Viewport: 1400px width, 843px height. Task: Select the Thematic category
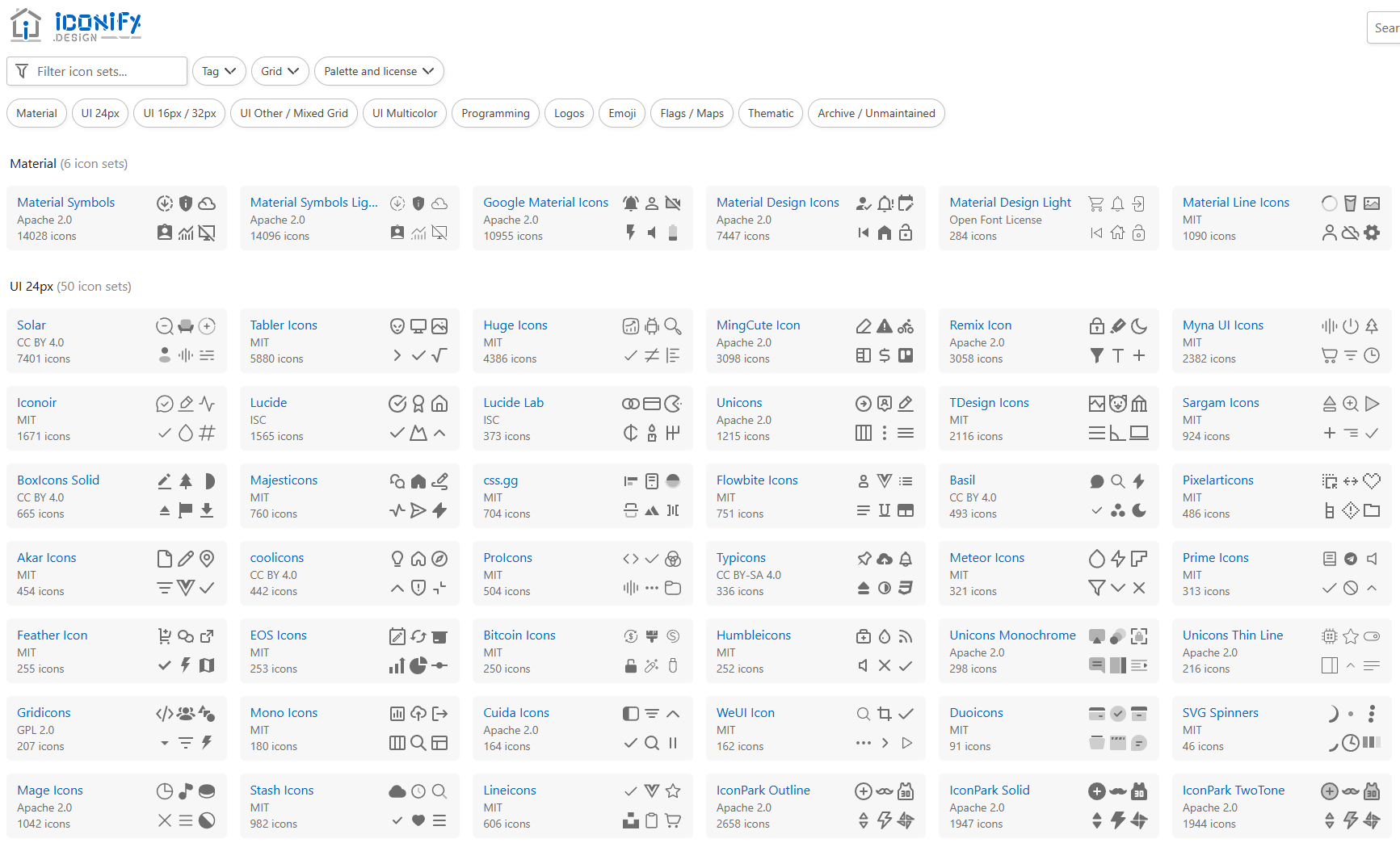(x=771, y=113)
